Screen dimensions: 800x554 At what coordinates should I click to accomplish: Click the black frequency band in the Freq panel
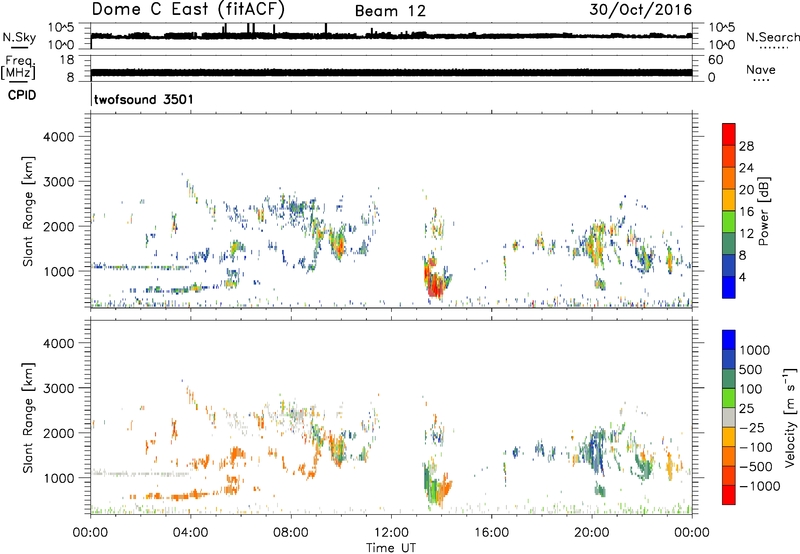point(392,73)
